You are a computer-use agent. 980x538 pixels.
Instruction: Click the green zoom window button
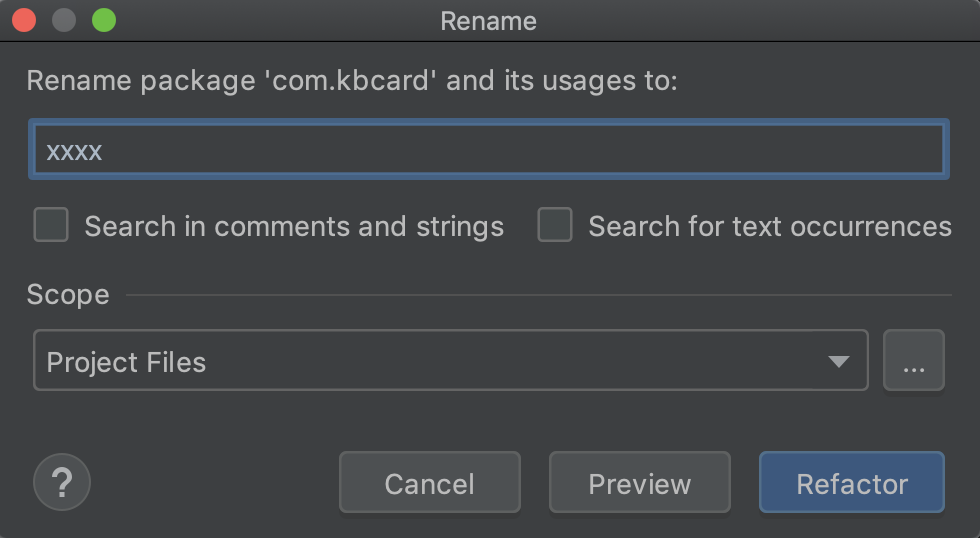104,20
